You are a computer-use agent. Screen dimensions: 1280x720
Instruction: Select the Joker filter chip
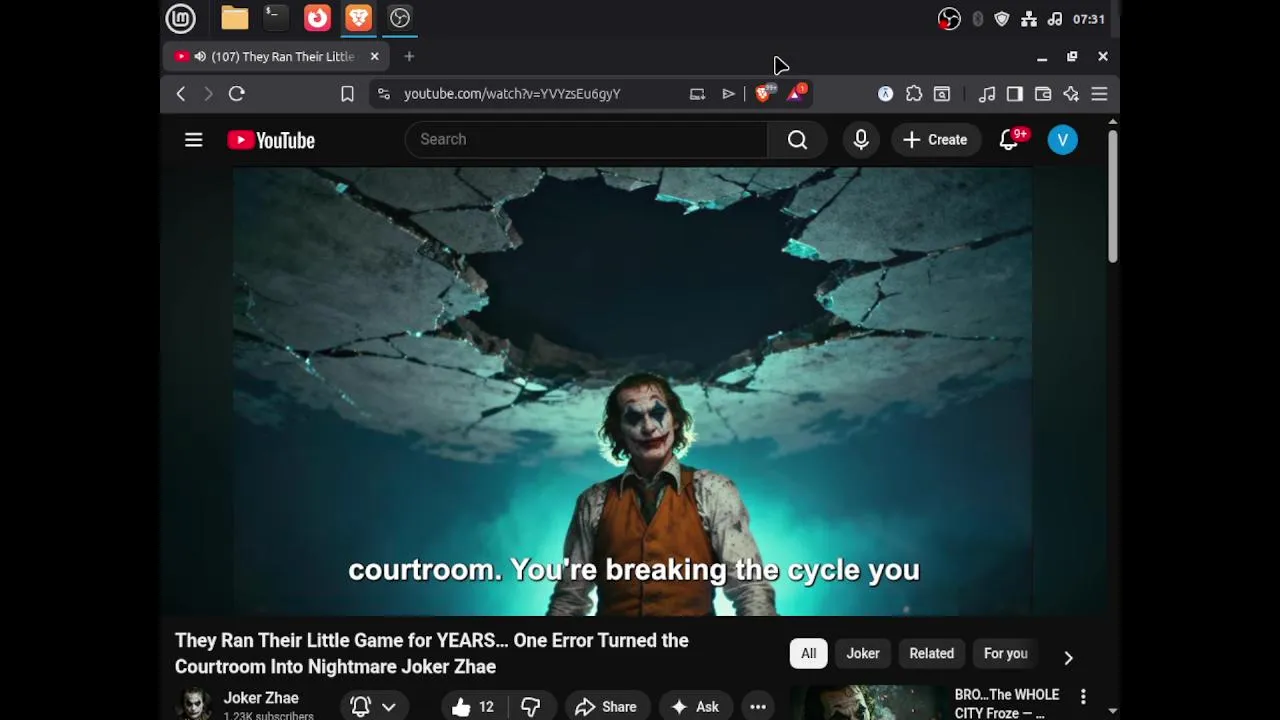(863, 654)
